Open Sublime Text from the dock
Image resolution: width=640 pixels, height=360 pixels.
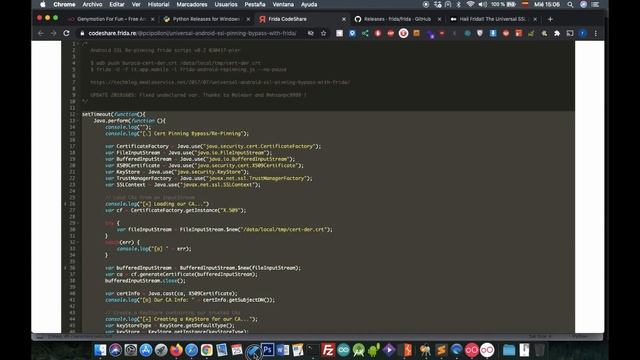pyautogui.click(x=441, y=350)
